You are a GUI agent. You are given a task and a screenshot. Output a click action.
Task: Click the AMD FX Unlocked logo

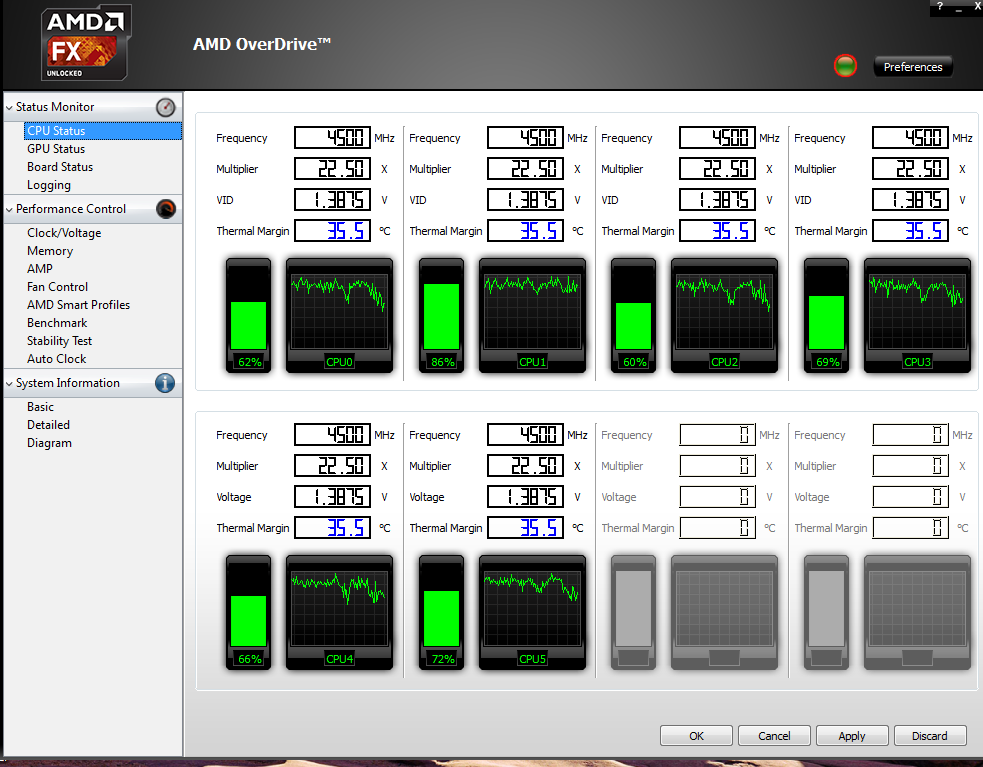[x=86, y=44]
